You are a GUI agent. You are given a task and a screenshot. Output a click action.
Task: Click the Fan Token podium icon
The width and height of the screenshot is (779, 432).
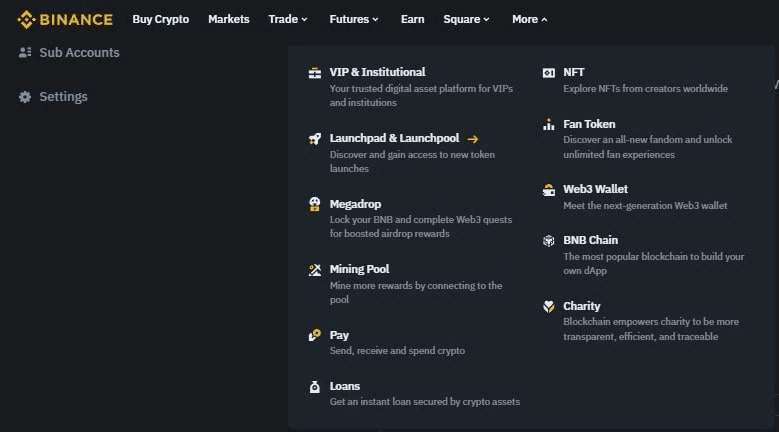coord(548,124)
